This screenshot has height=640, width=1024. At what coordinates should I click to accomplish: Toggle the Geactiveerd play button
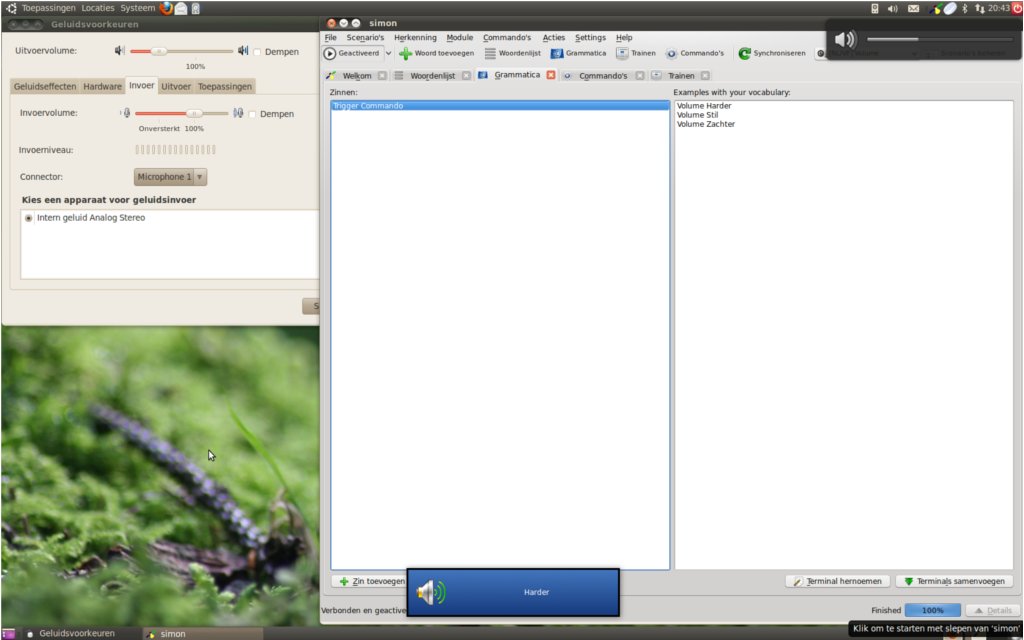tap(330, 54)
